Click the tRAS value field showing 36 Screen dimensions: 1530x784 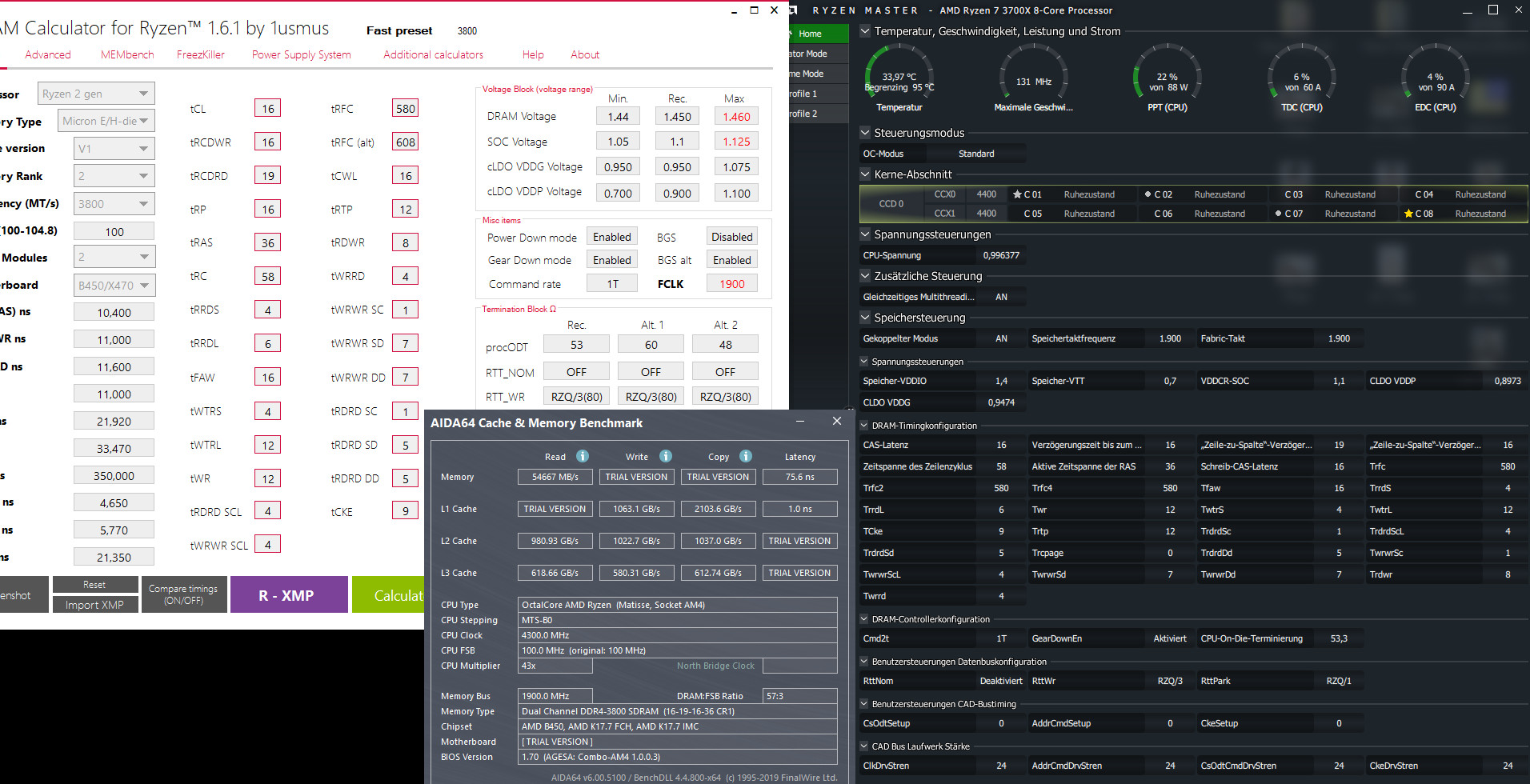point(267,243)
